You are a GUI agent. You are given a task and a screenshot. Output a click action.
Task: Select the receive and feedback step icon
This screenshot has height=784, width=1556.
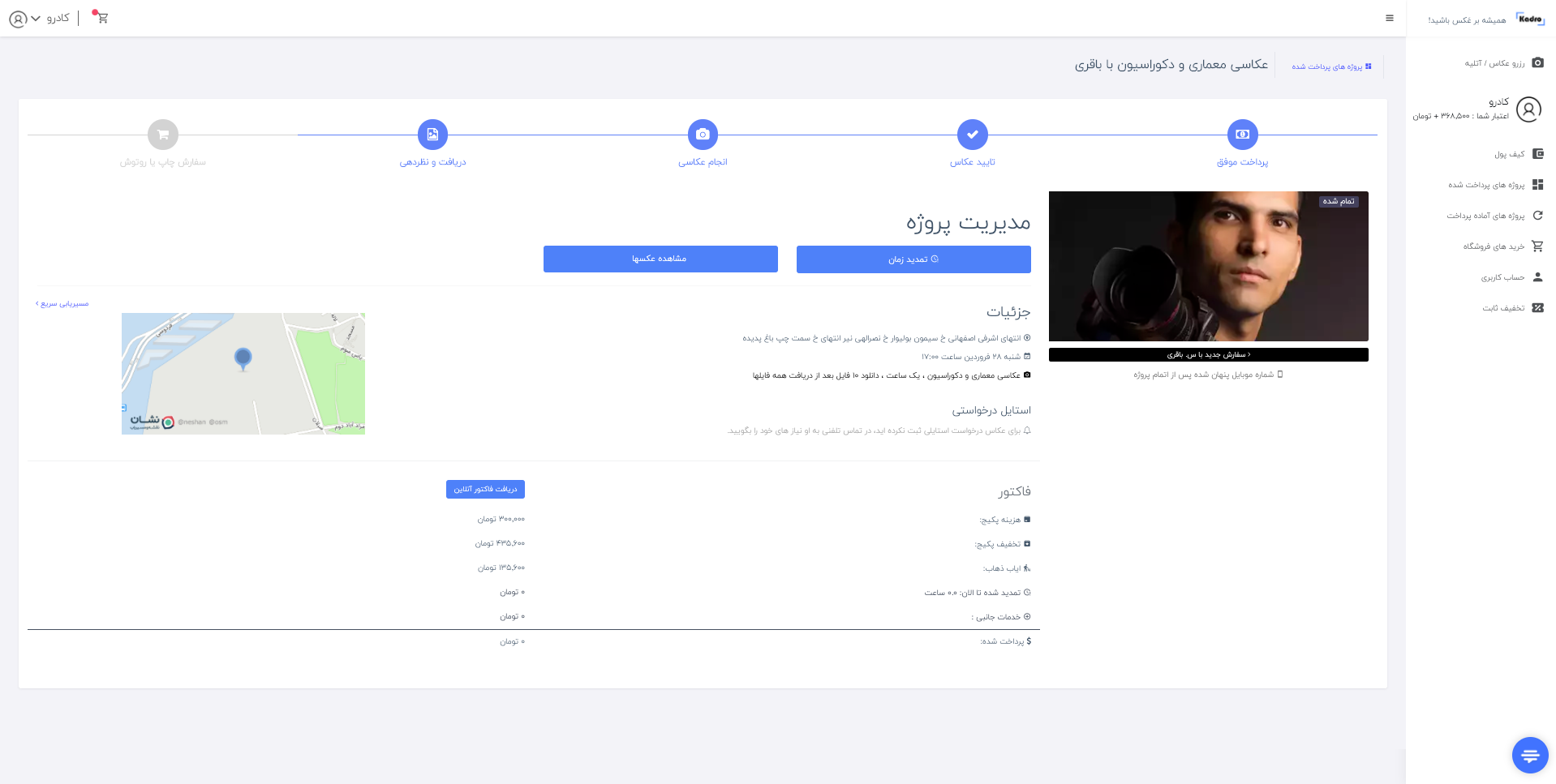432,135
